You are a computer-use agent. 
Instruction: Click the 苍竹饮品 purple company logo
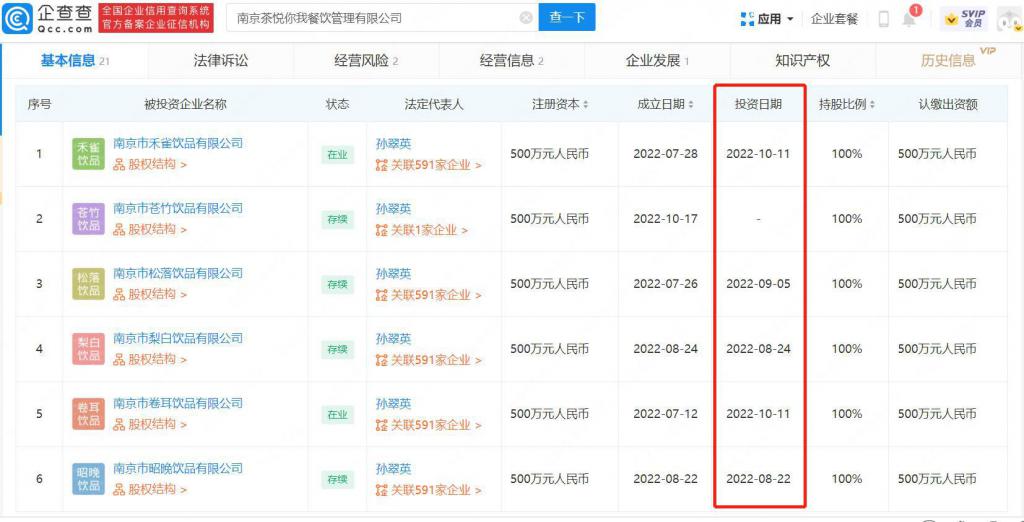(89, 219)
